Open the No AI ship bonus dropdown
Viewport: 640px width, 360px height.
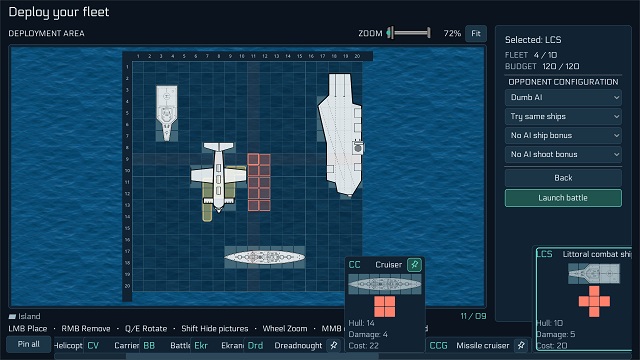coord(563,135)
